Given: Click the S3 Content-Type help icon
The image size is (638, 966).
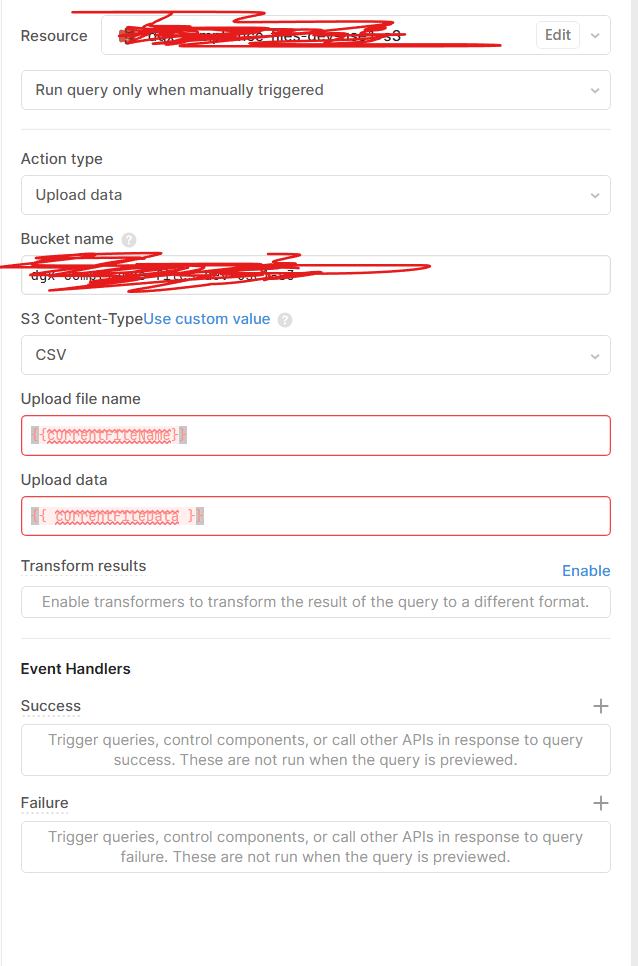Looking at the screenshot, I should pyautogui.click(x=285, y=320).
